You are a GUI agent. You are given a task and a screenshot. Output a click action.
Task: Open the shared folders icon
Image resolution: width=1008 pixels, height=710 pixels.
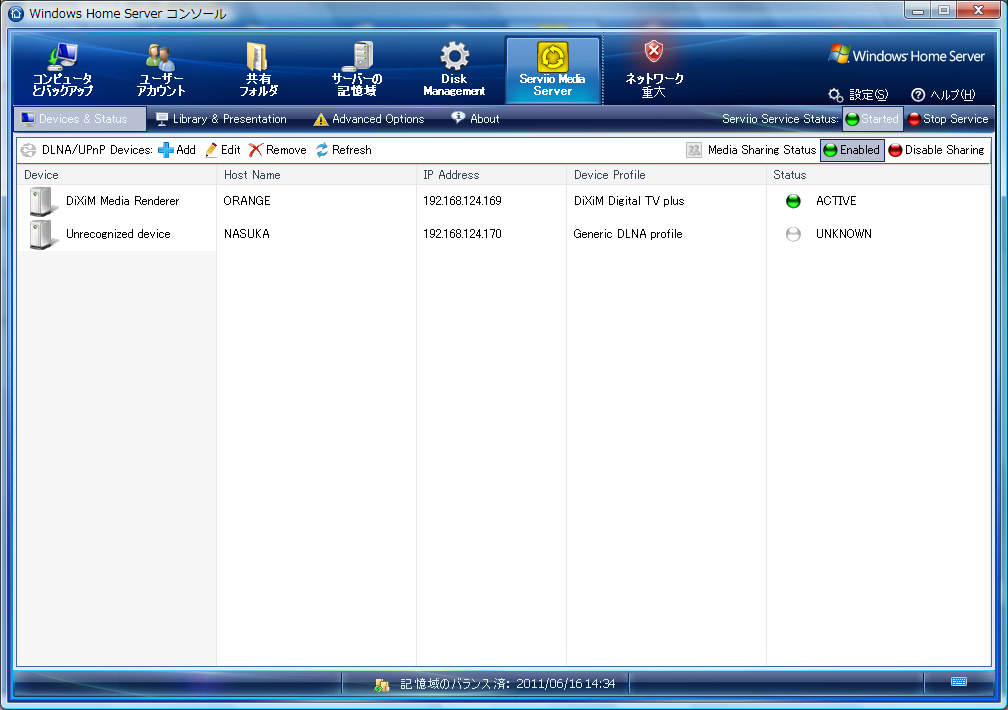[x=257, y=56]
